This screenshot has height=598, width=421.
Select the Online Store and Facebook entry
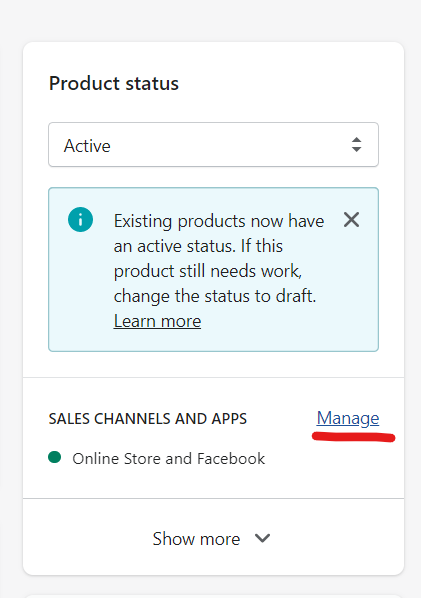pyautogui.click(x=169, y=458)
